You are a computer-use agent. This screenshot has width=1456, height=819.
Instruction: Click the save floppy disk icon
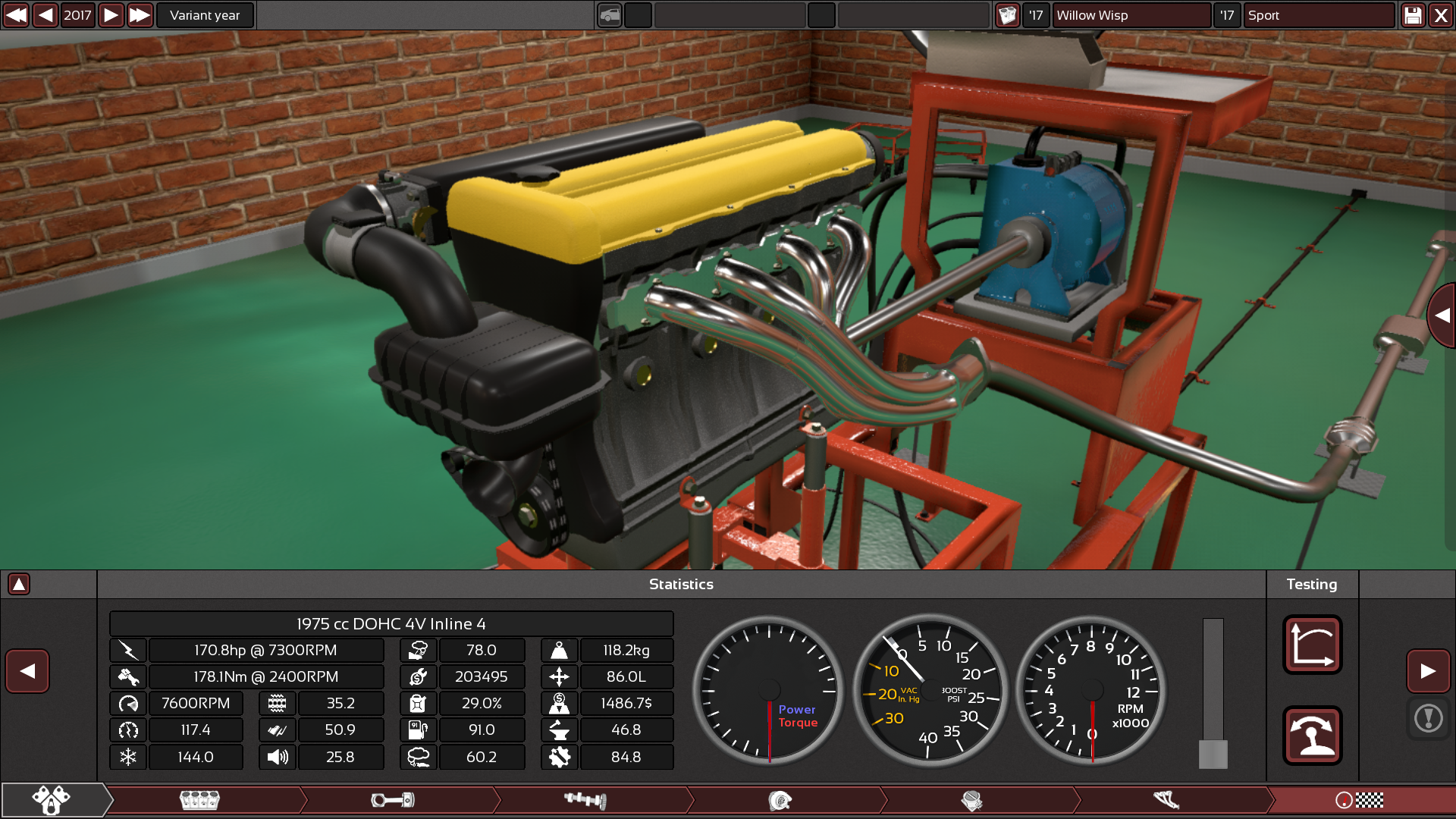[1413, 15]
